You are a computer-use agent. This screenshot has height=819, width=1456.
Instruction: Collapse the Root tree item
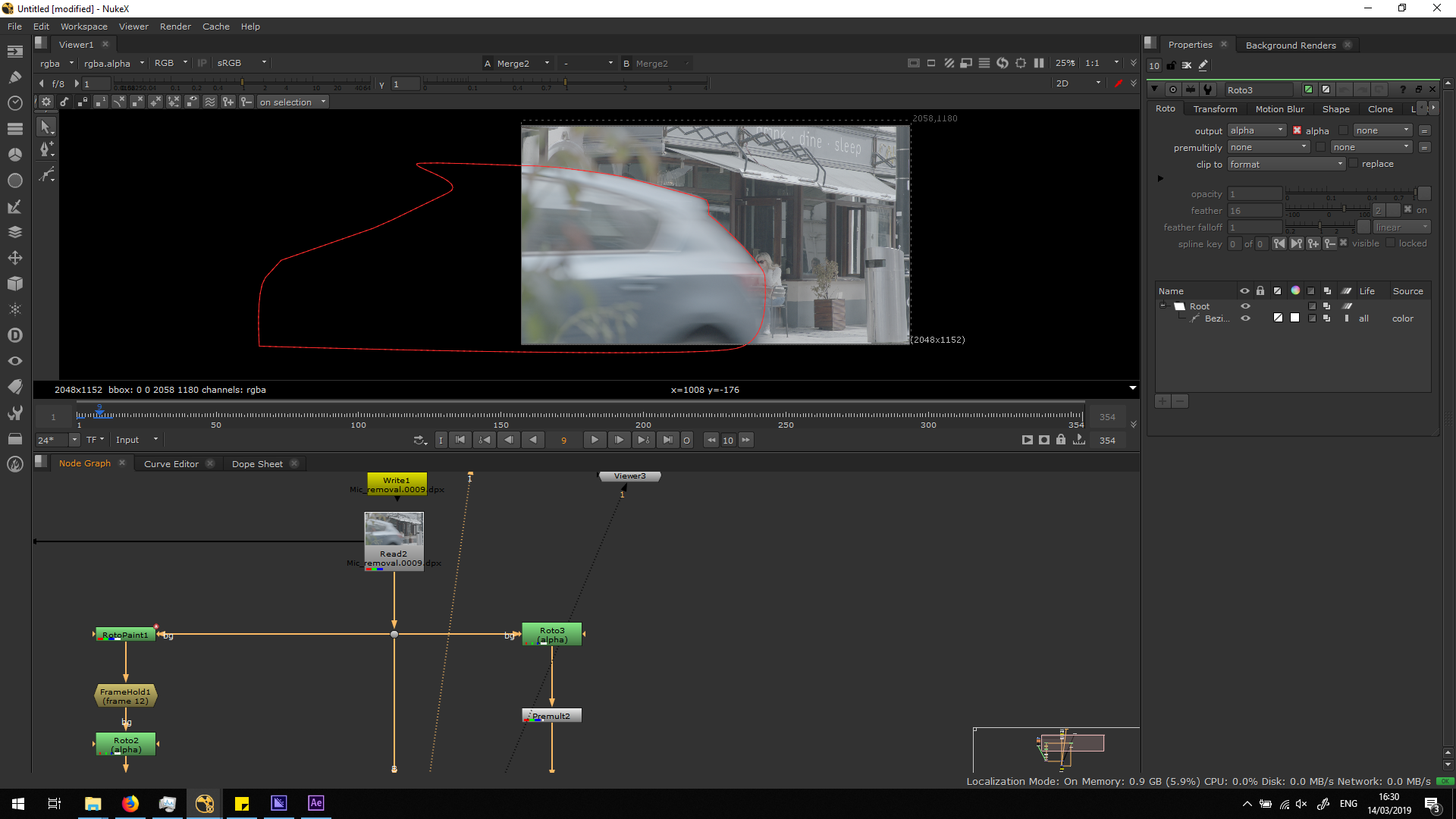click(1163, 306)
